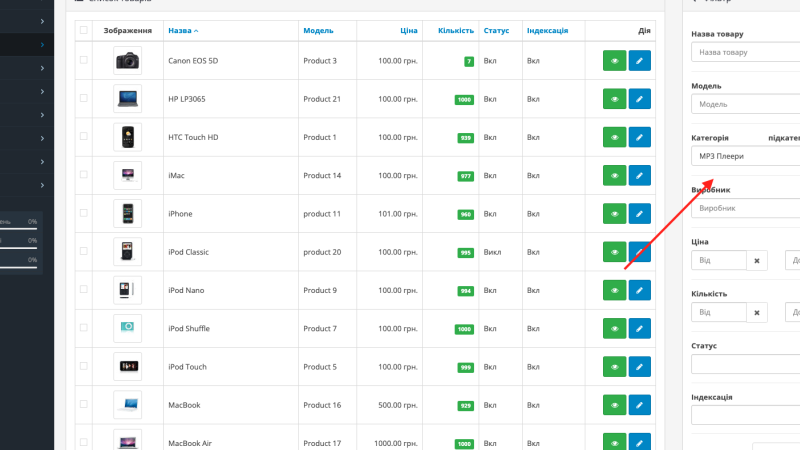Open the Статус filter dropdown
The image size is (800, 450).
pos(745,364)
